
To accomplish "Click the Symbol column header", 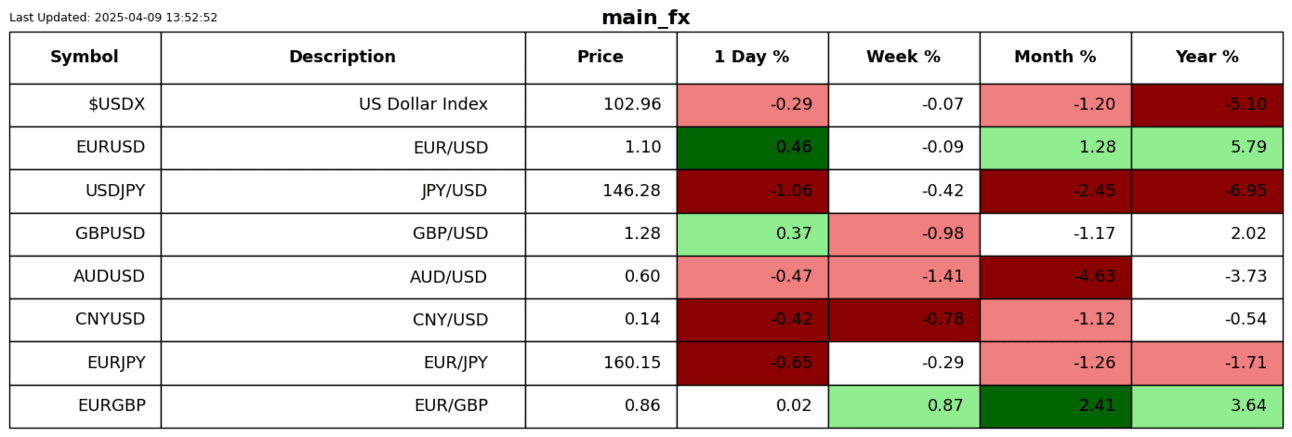I will pyautogui.click(x=85, y=57).
